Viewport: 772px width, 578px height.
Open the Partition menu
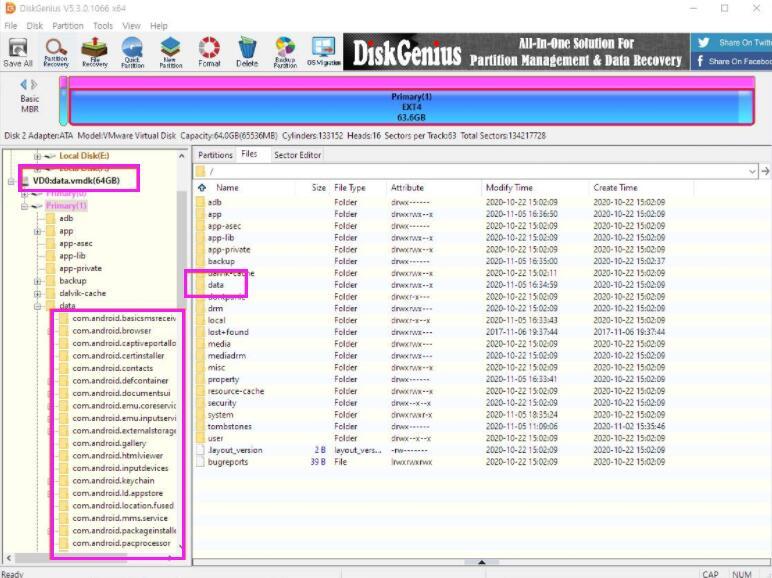[x=67, y=26]
